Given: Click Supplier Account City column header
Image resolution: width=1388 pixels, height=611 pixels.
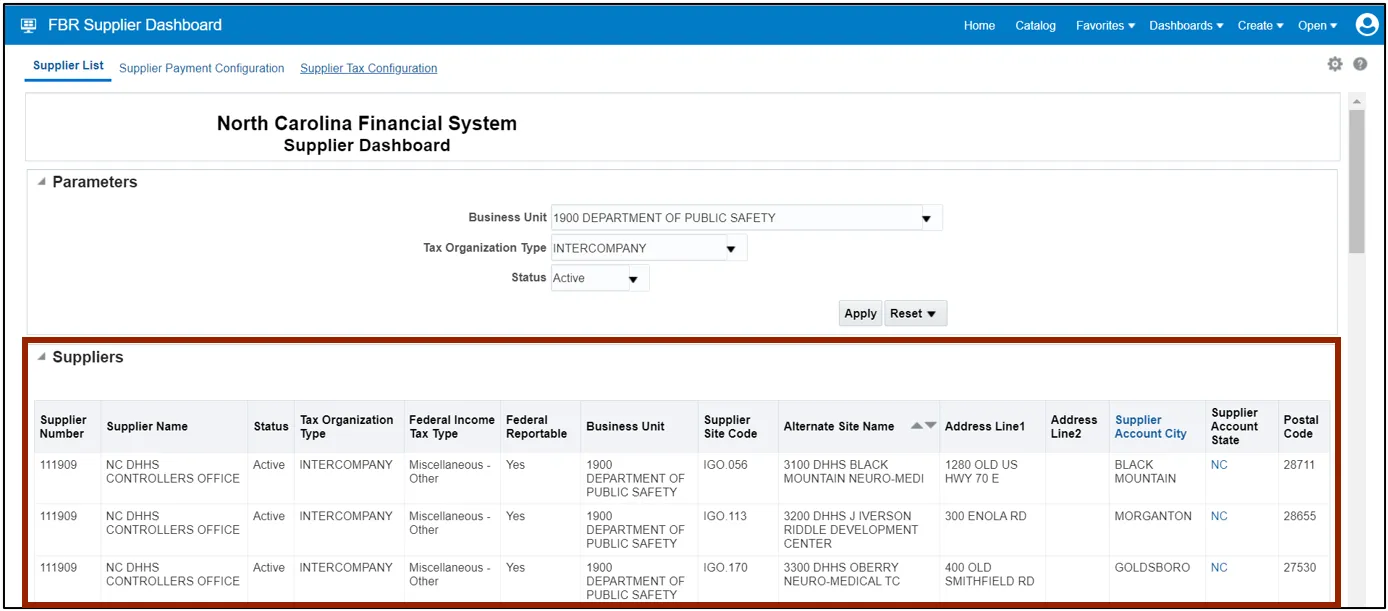Looking at the screenshot, I should [x=1150, y=427].
